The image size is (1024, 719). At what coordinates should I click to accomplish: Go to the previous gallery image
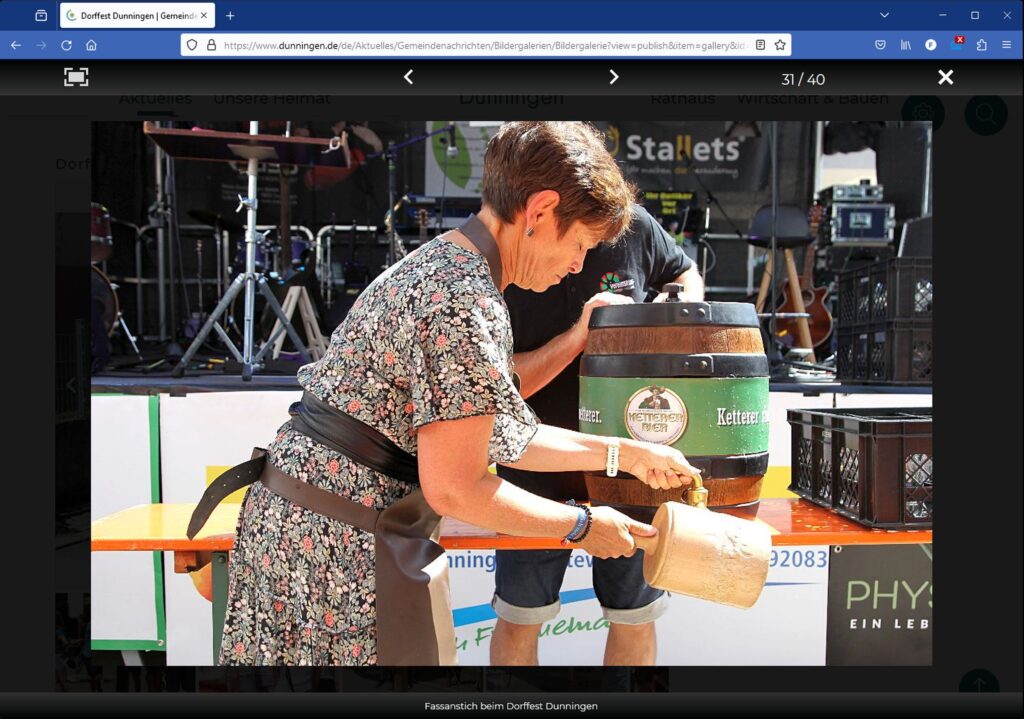pos(408,77)
